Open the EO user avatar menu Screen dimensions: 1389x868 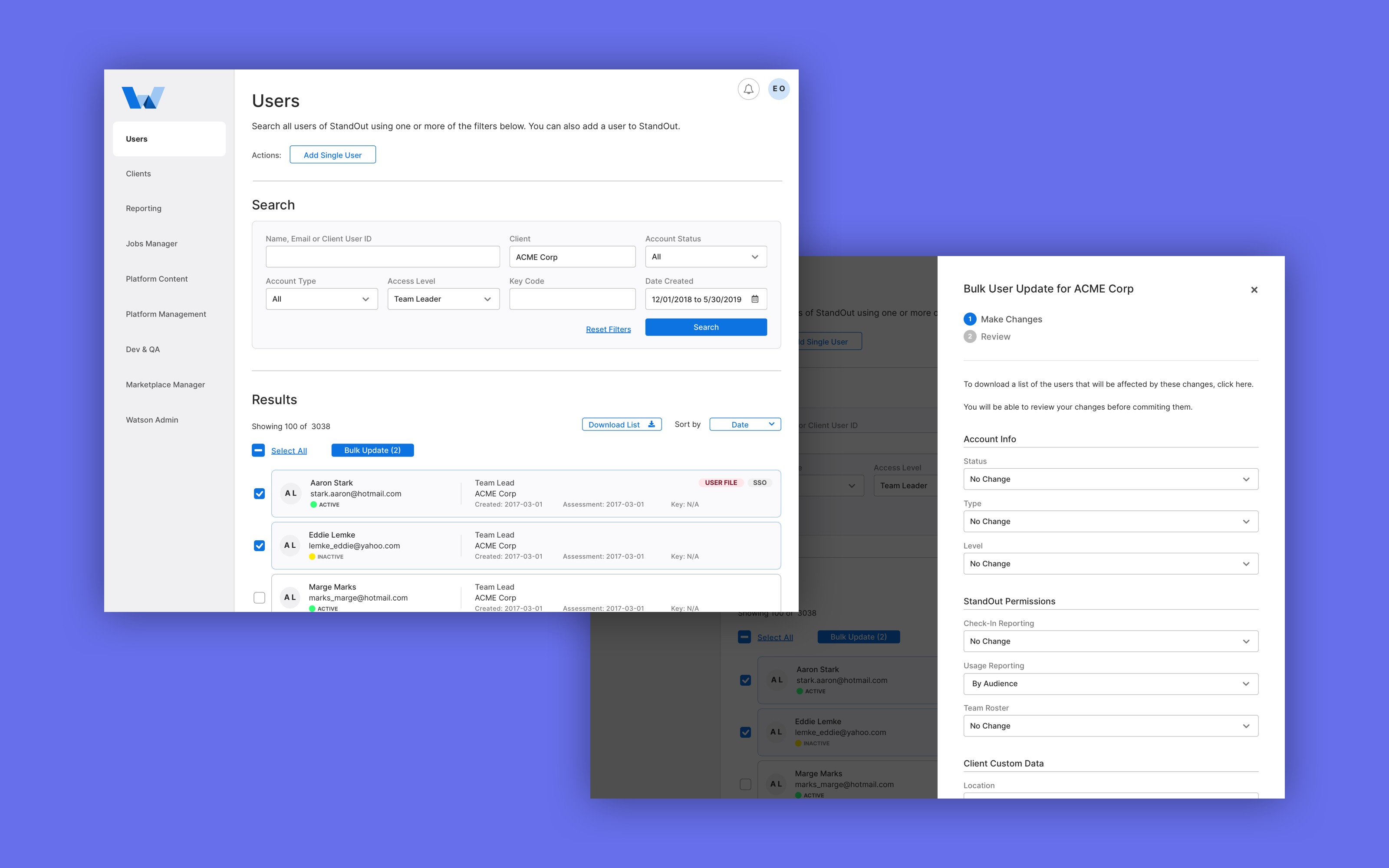(x=779, y=89)
